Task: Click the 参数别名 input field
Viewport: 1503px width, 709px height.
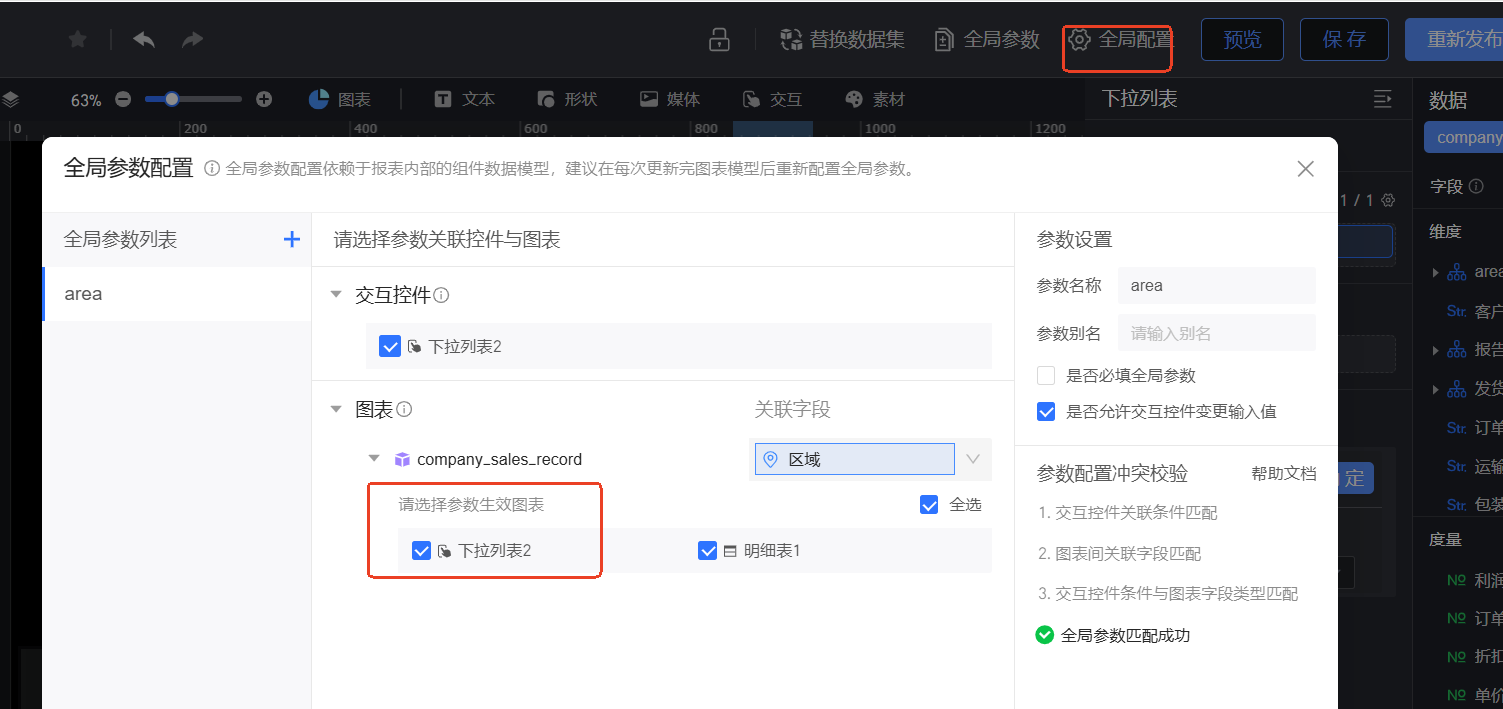Action: pyautogui.click(x=1216, y=333)
